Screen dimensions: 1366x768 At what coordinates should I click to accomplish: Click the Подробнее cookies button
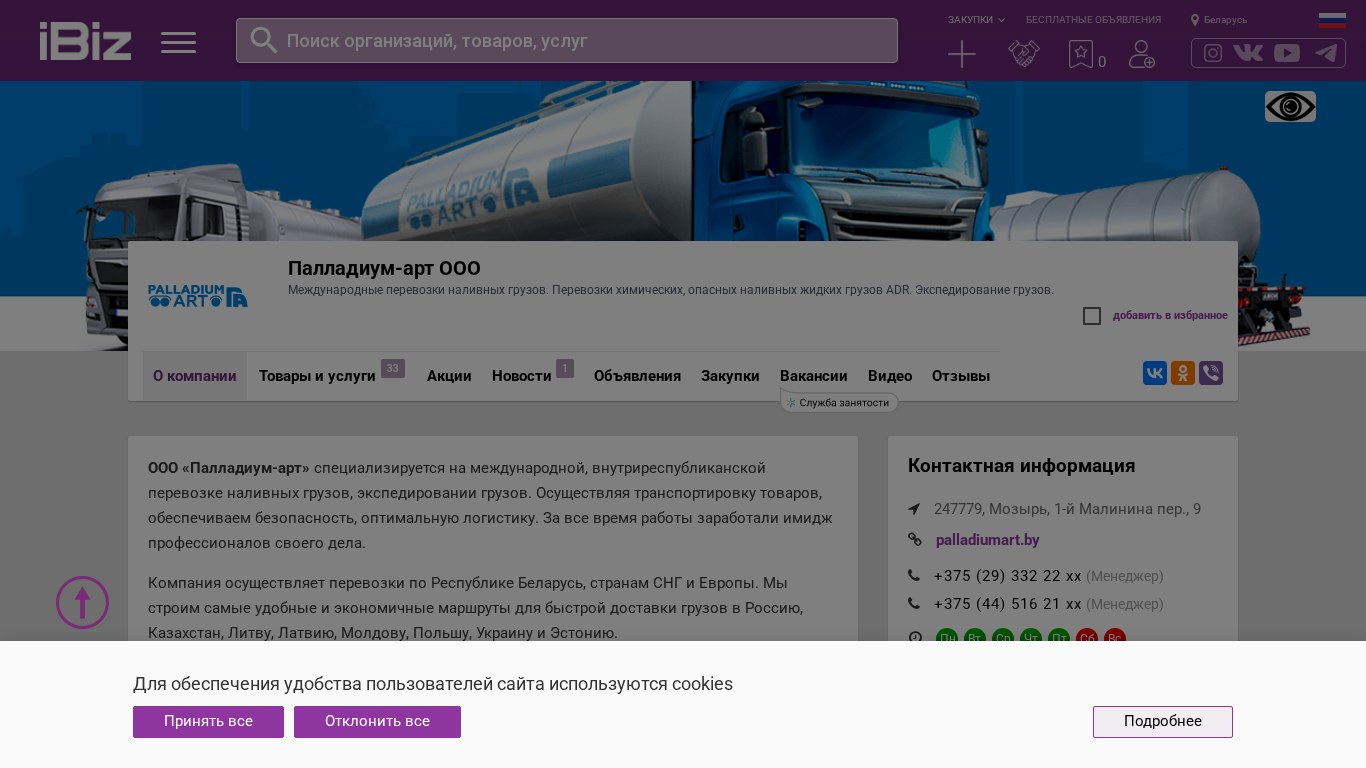pos(1163,722)
